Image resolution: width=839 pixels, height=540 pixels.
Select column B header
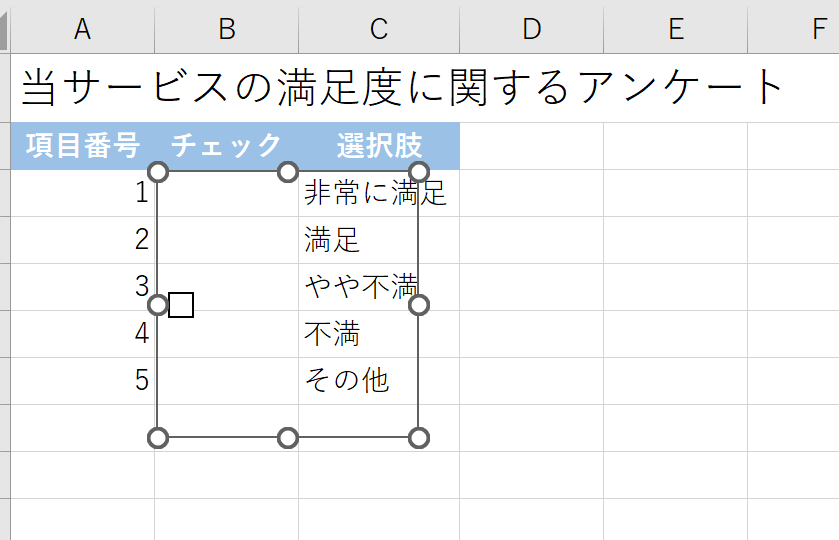(227, 29)
